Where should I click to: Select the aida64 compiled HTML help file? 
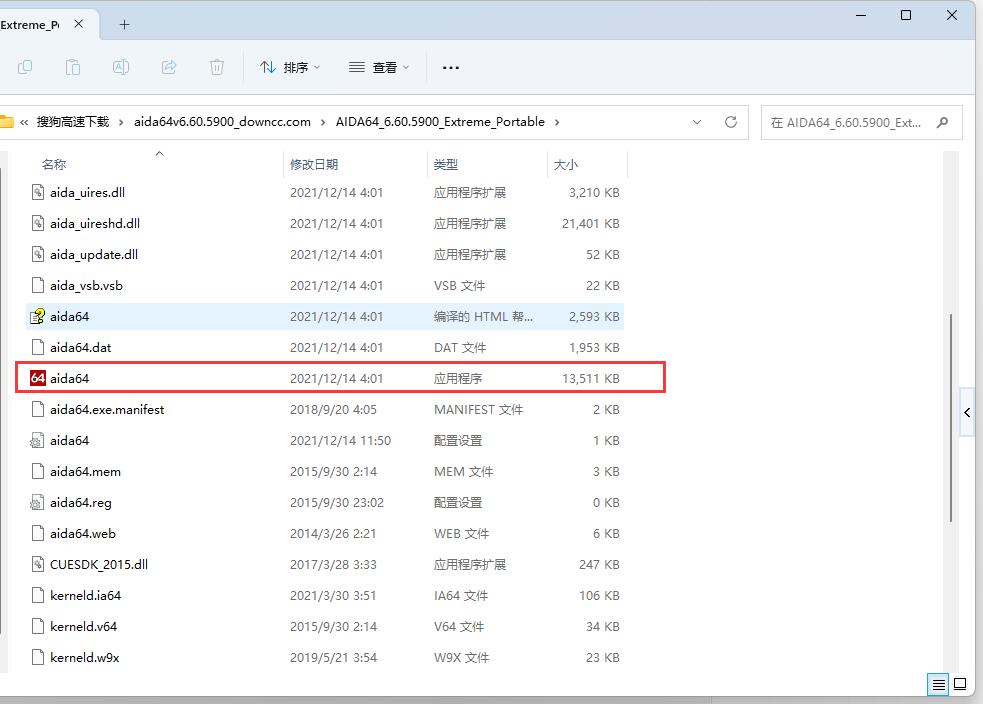[x=70, y=316]
